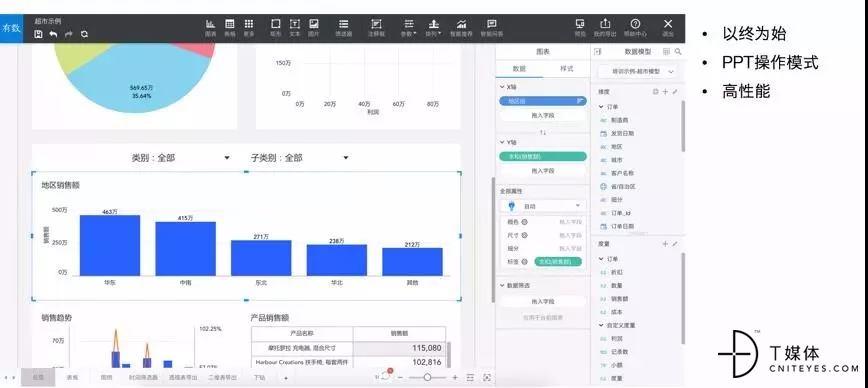The width and height of the screenshot is (868, 388).
Task: Click the green label pill in 标签 row
Action: (558, 262)
